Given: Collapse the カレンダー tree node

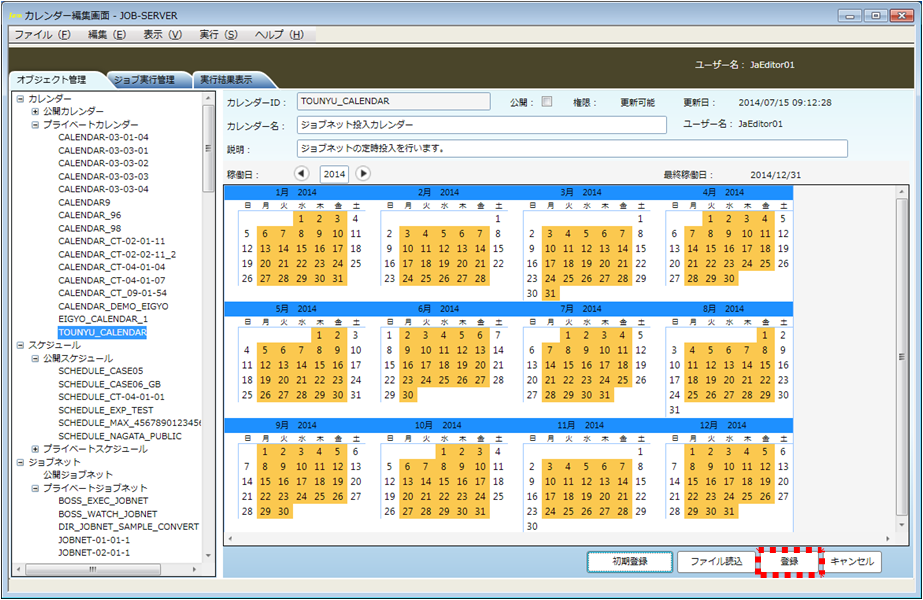Looking at the screenshot, I should tap(21, 99).
